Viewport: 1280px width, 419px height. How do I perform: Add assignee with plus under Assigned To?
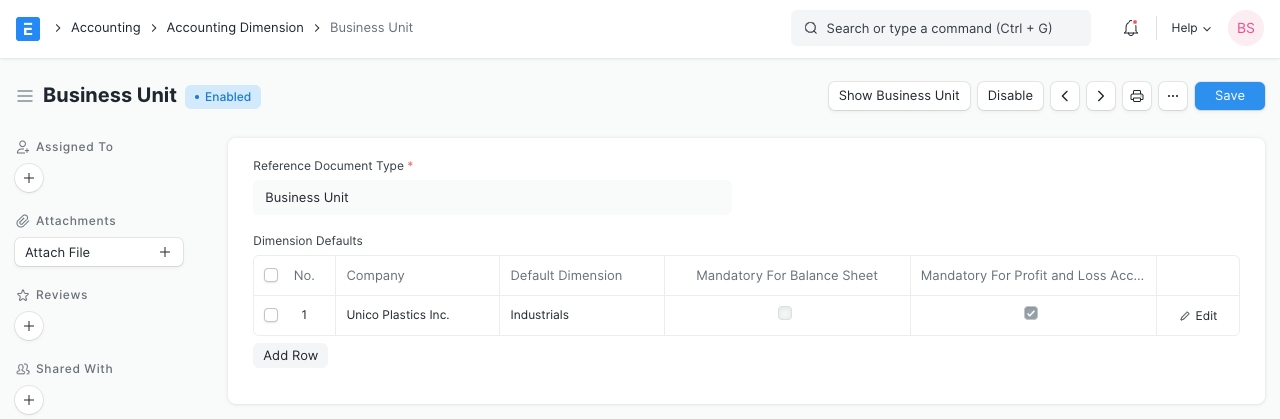pos(29,178)
